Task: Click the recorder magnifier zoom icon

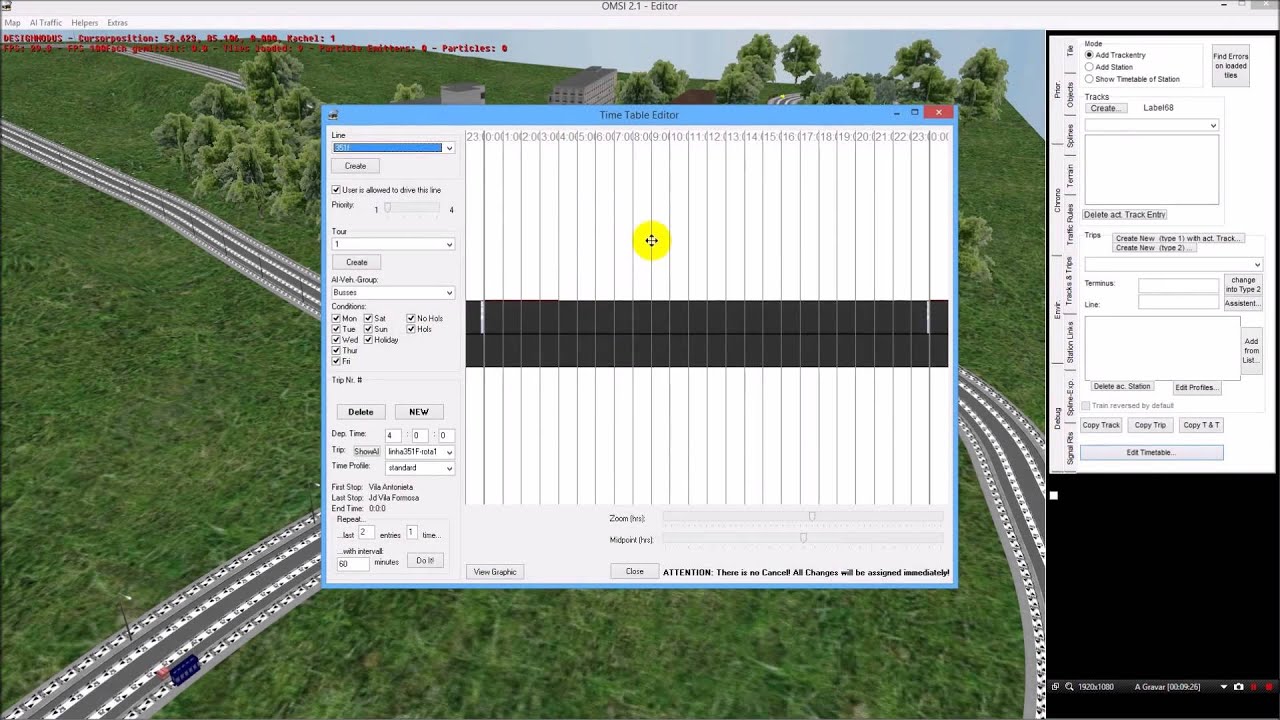Action: [1069, 687]
